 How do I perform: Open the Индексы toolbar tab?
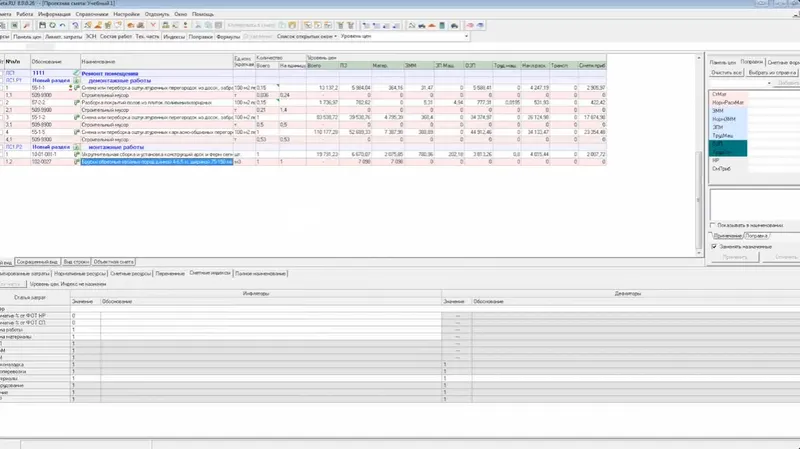tap(174, 37)
